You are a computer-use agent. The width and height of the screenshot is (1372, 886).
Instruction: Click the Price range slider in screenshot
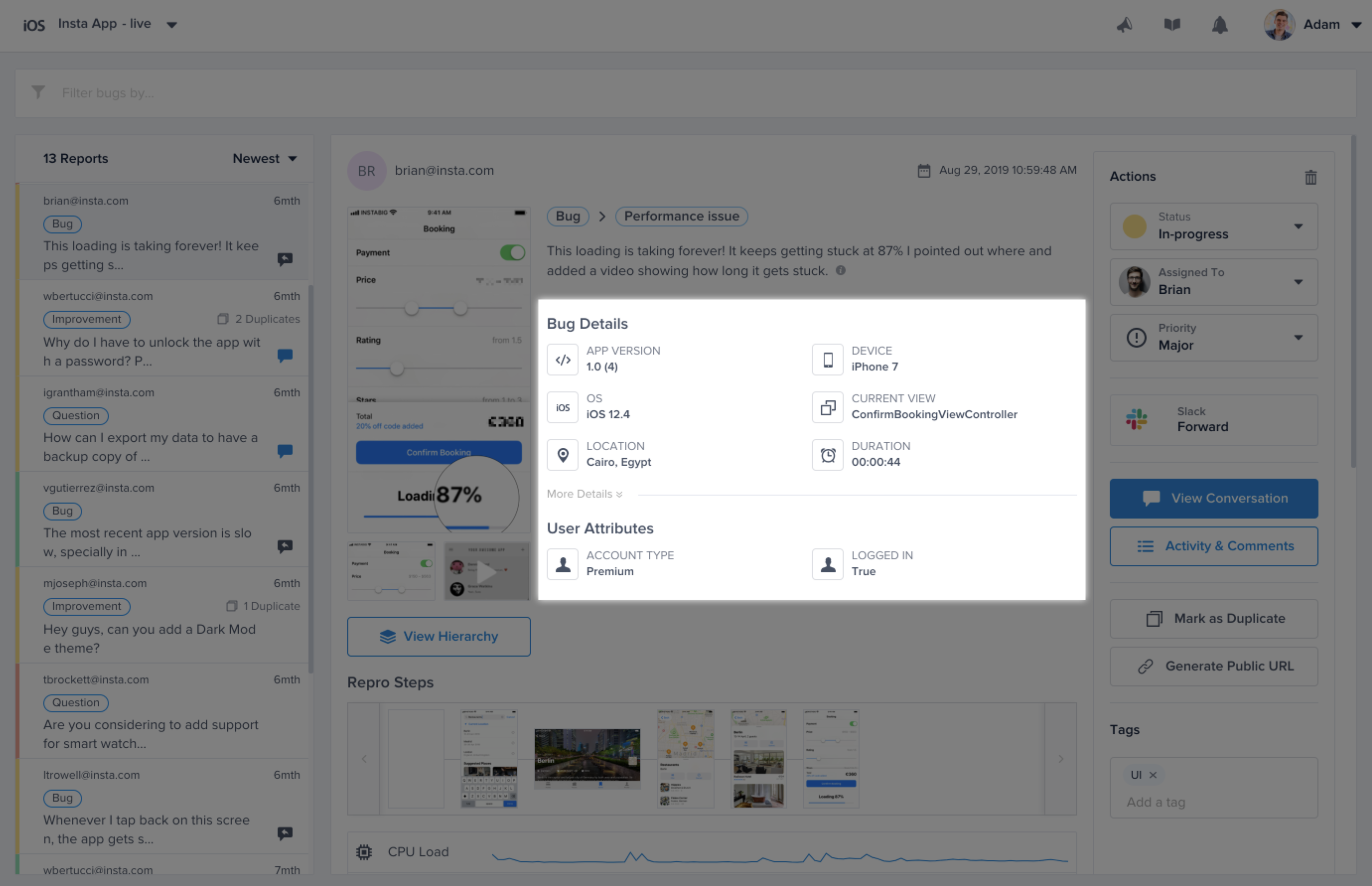[x=439, y=309]
